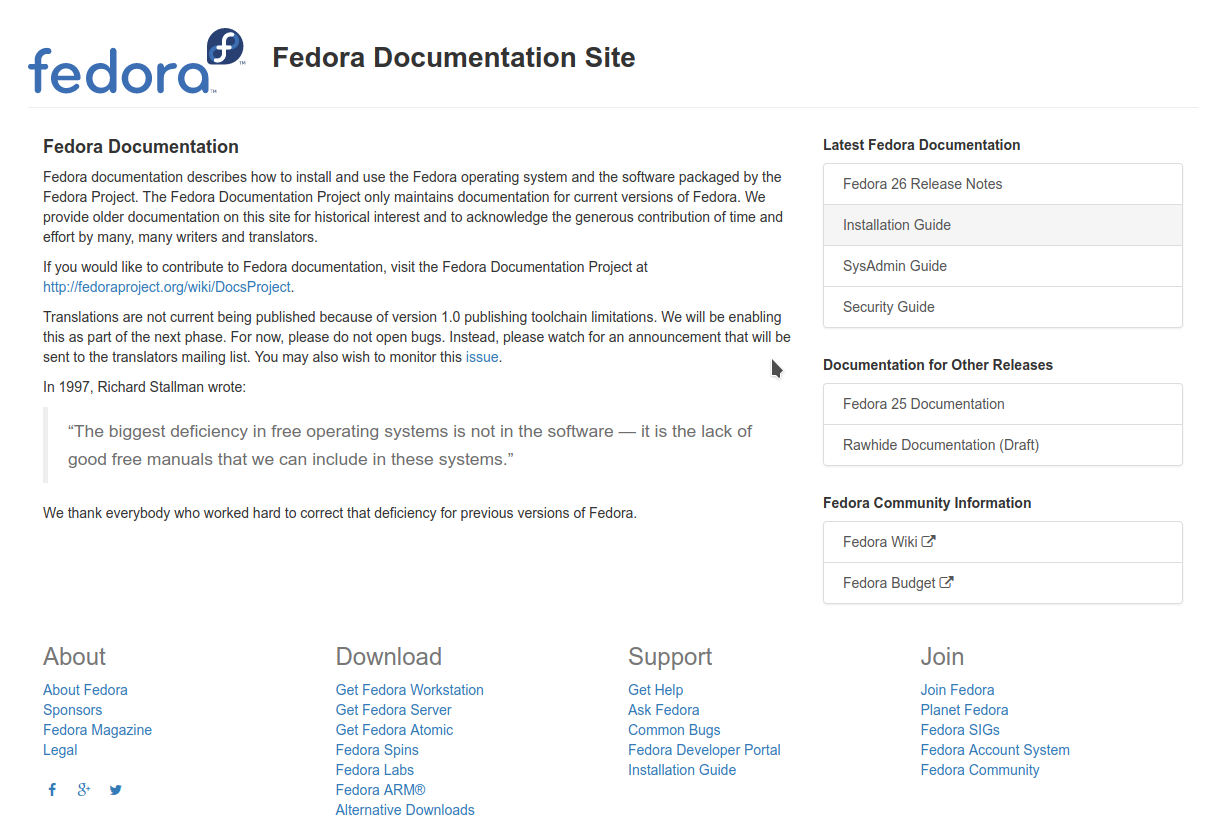Click the Richard Stallman quote block
This screenshot has width=1207, height=835.
click(417, 445)
